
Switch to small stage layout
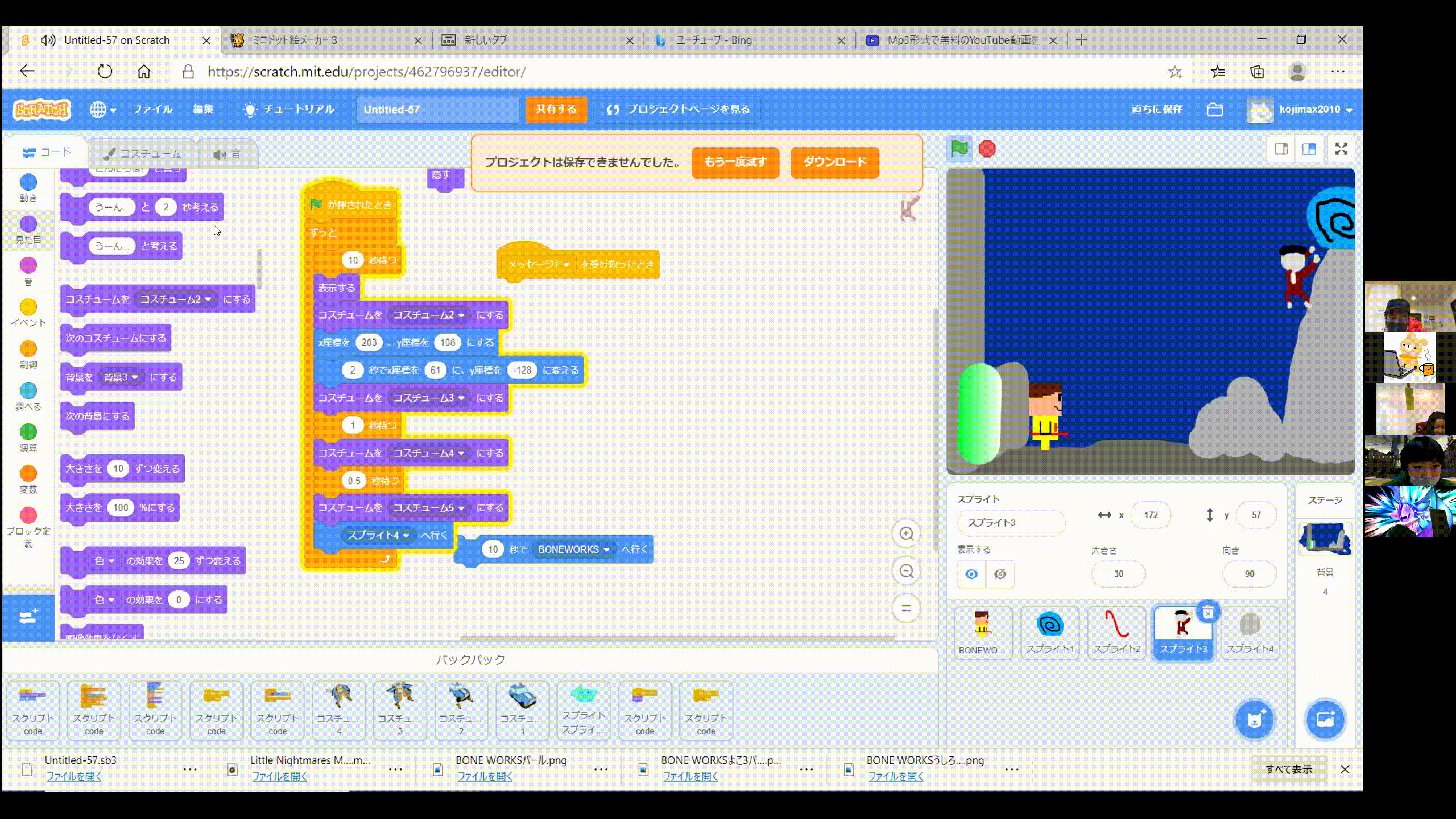tap(1281, 149)
